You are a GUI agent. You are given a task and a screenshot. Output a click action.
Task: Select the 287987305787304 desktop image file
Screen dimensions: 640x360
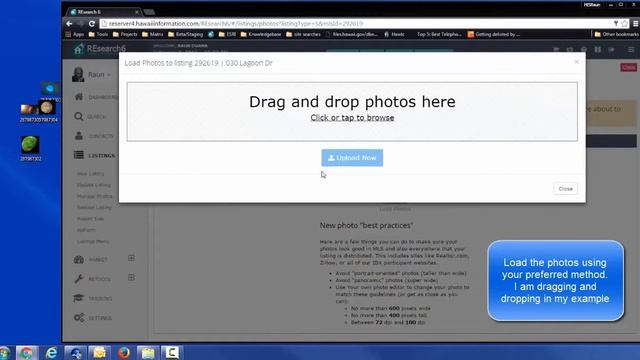click(x=39, y=112)
